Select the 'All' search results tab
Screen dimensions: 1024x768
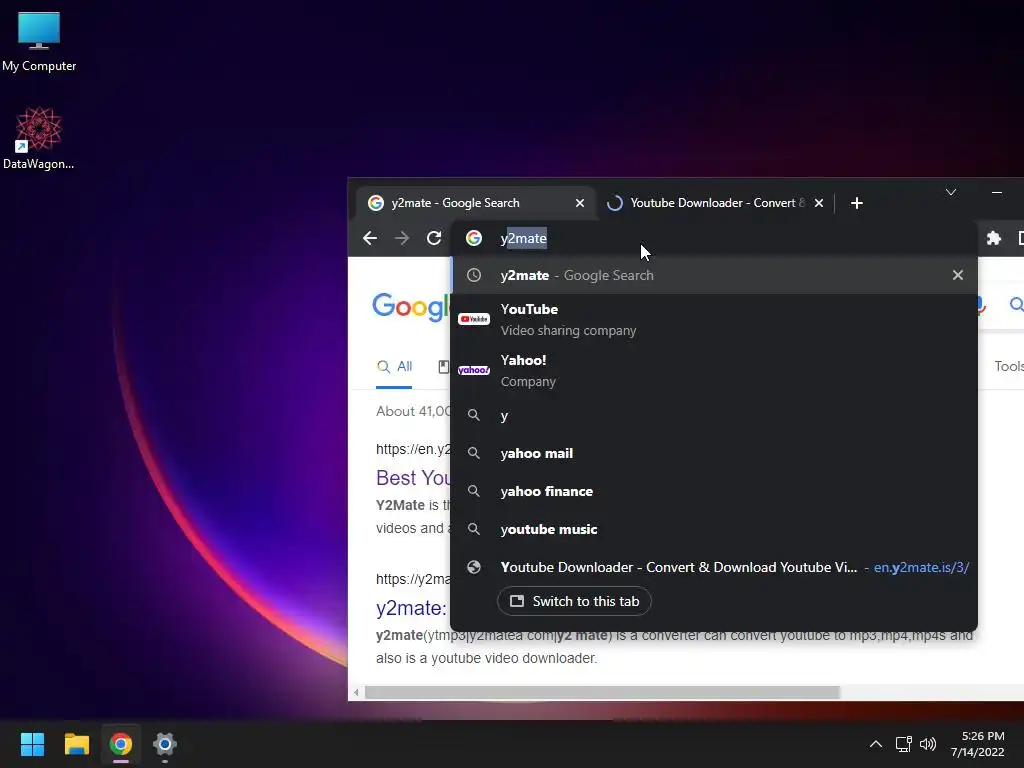tap(394, 366)
